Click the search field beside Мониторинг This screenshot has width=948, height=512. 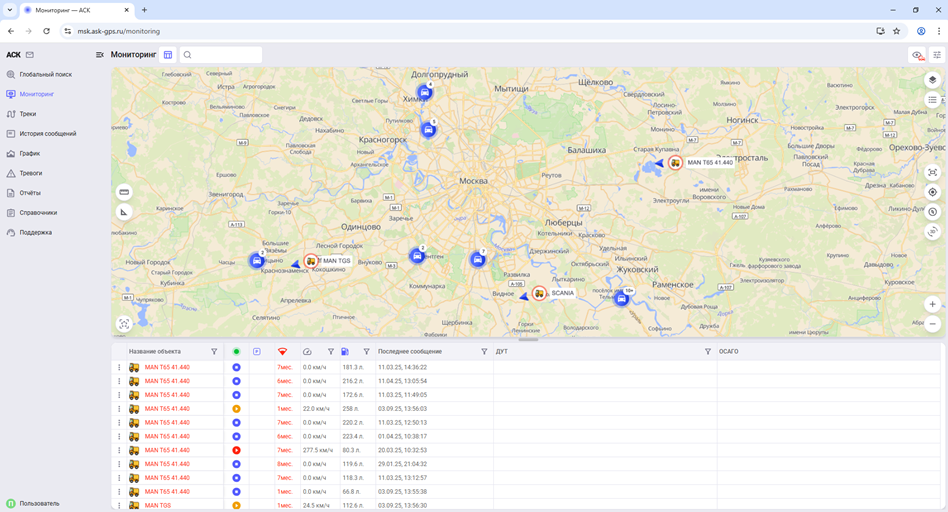(224, 55)
